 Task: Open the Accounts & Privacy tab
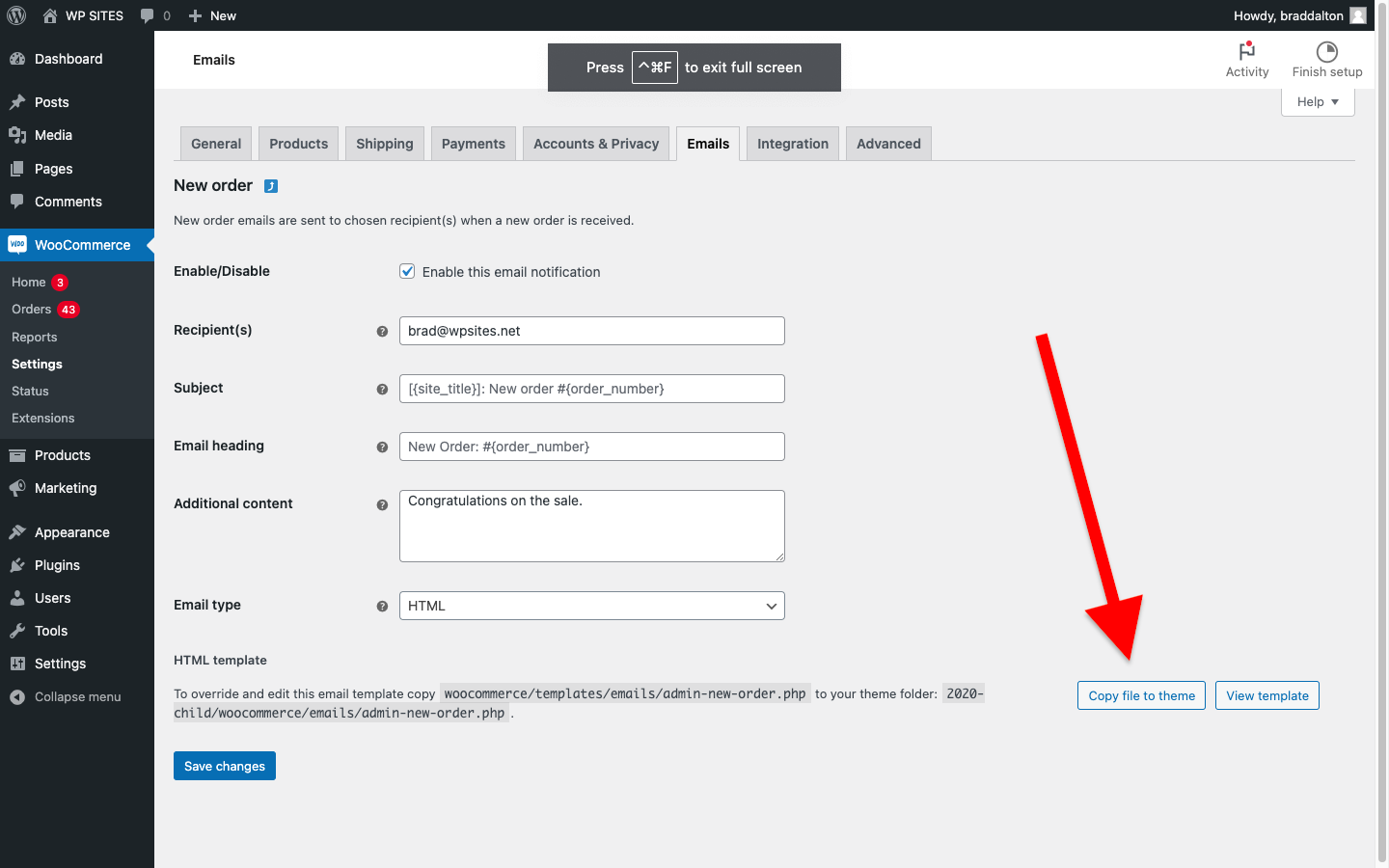pyautogui.click(x=595, y=144)
